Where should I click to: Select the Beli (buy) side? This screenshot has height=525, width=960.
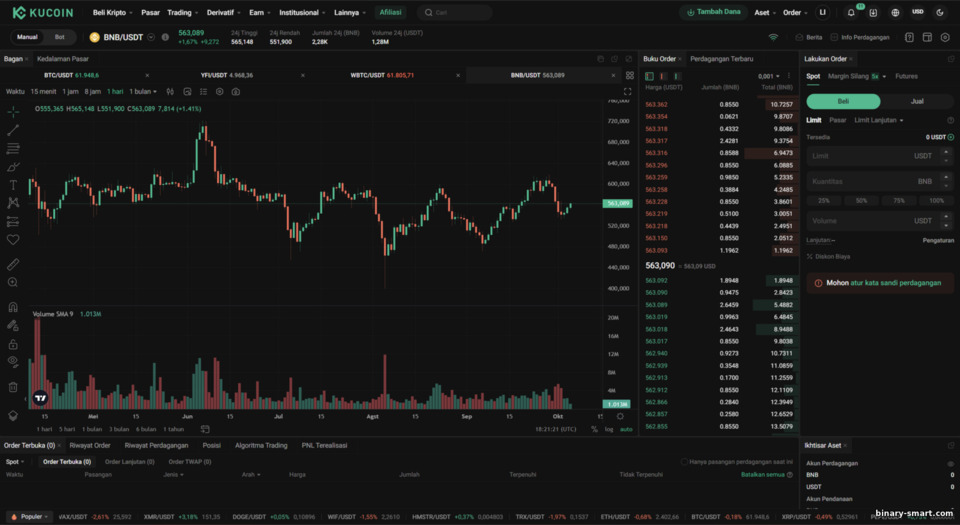click(x=843, y=101)
